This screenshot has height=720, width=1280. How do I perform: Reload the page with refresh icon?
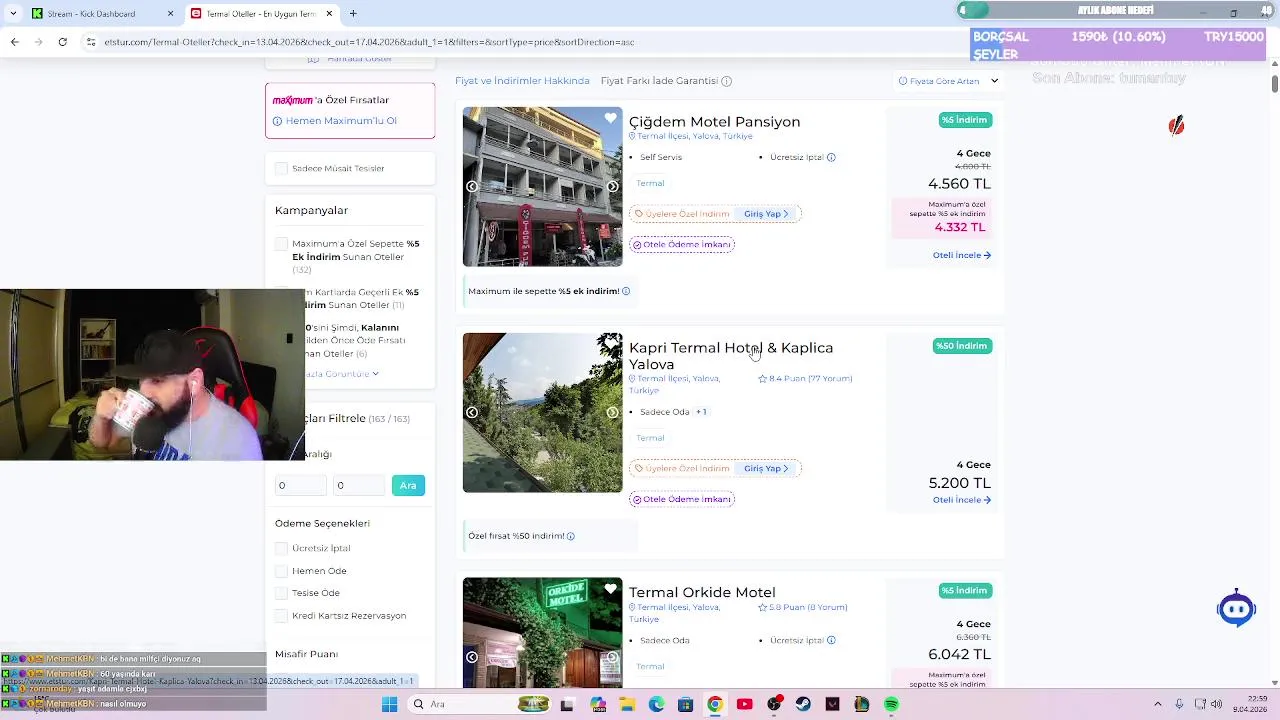[x=62, y=42]
